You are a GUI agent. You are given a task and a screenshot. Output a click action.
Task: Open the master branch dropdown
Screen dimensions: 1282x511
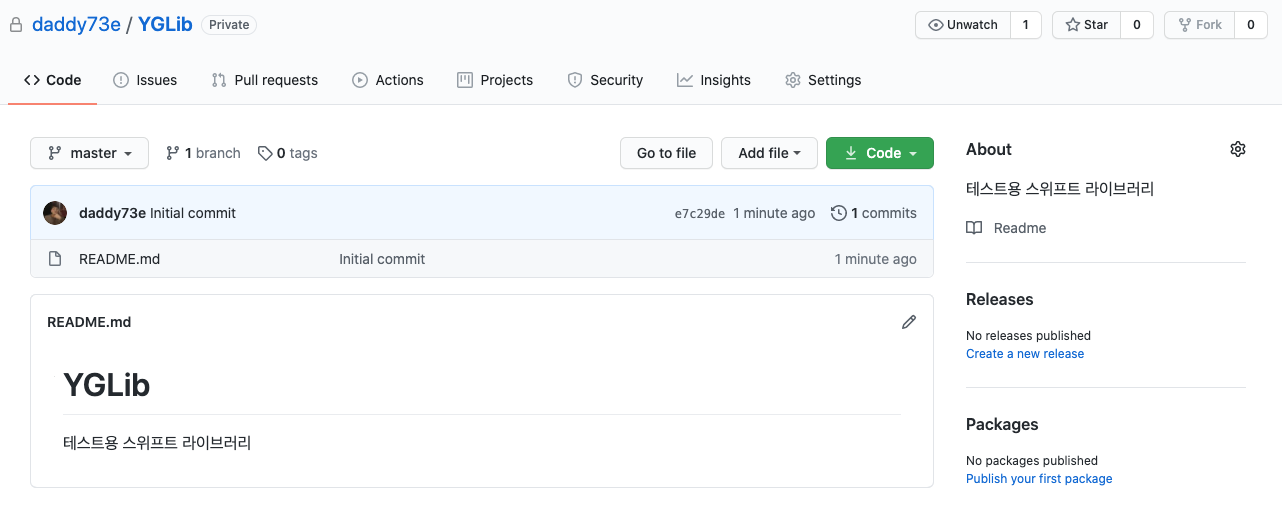pos(90,153)
